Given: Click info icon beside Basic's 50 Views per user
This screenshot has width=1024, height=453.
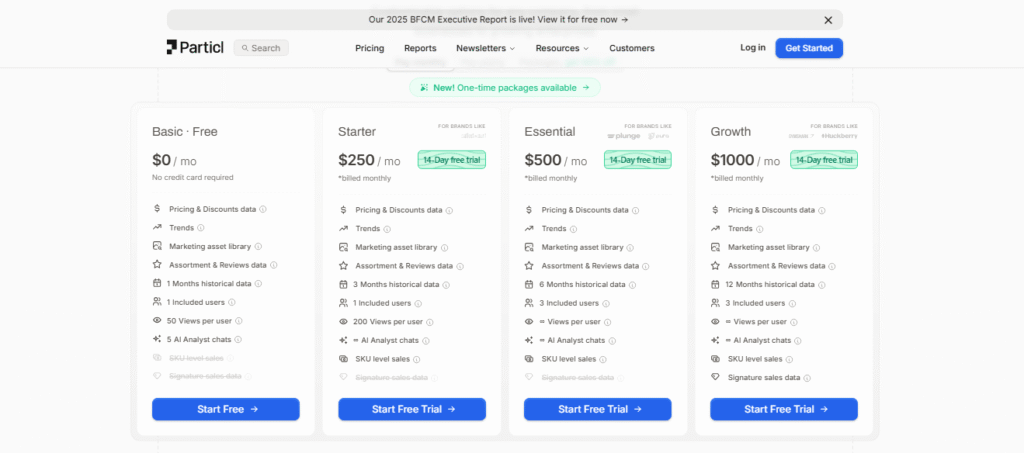Looking at the screenshot, I should point(238,322).
